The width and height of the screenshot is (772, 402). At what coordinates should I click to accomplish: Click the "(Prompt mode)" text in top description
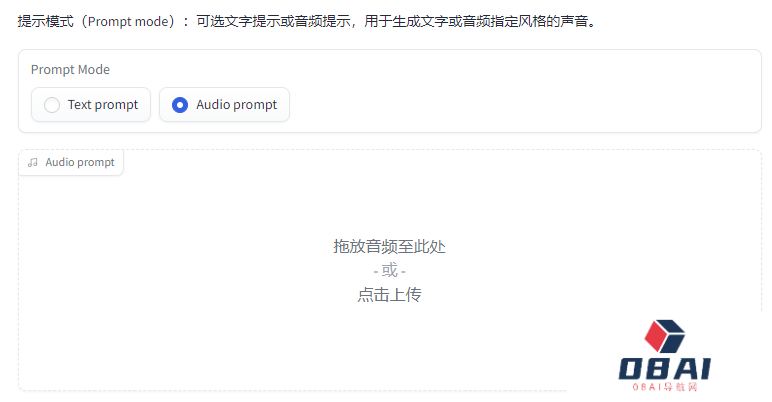129,22
